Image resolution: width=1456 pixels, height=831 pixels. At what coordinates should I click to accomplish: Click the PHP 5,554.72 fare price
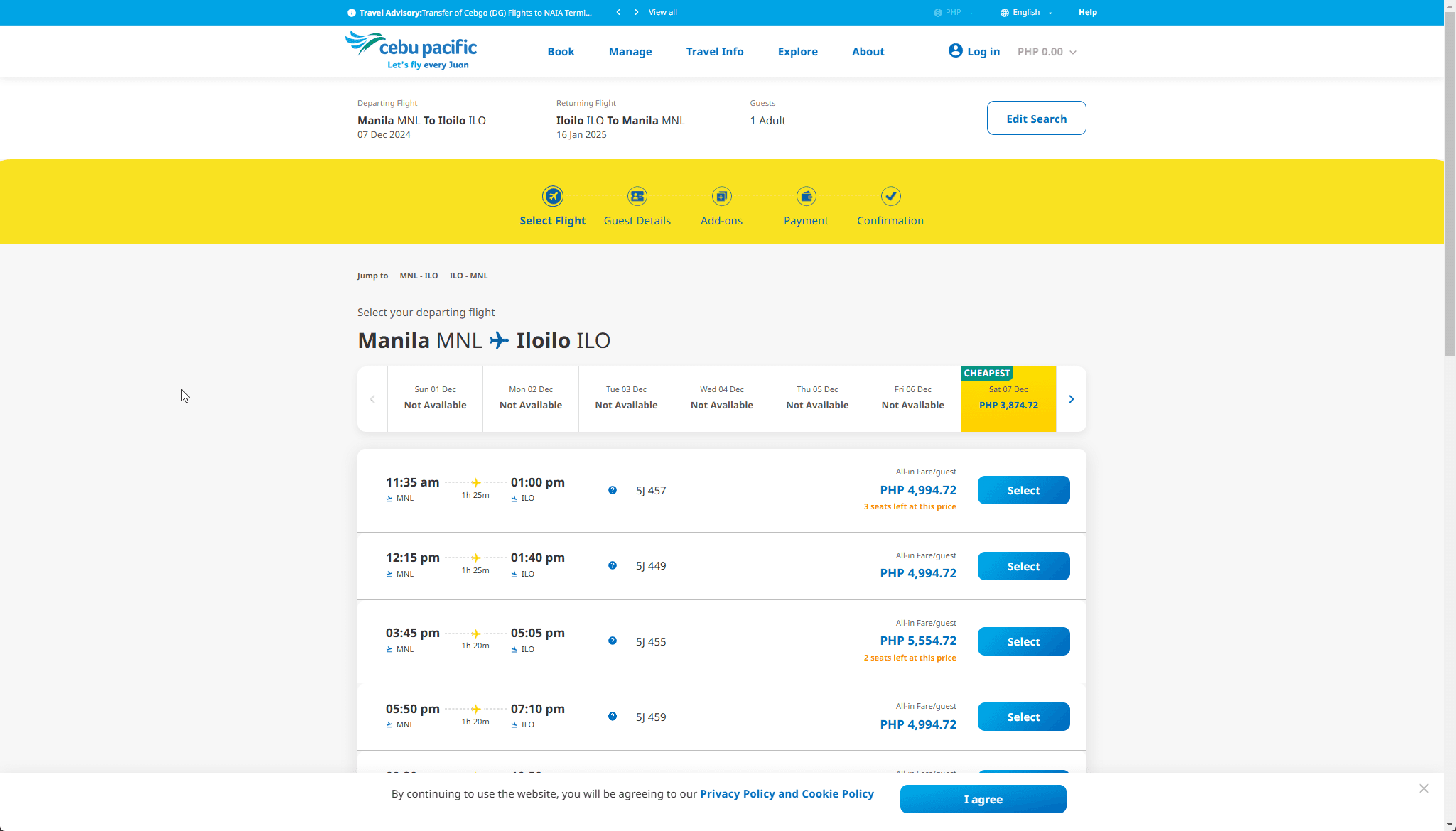pyautogui.click(x=918, y=641)
